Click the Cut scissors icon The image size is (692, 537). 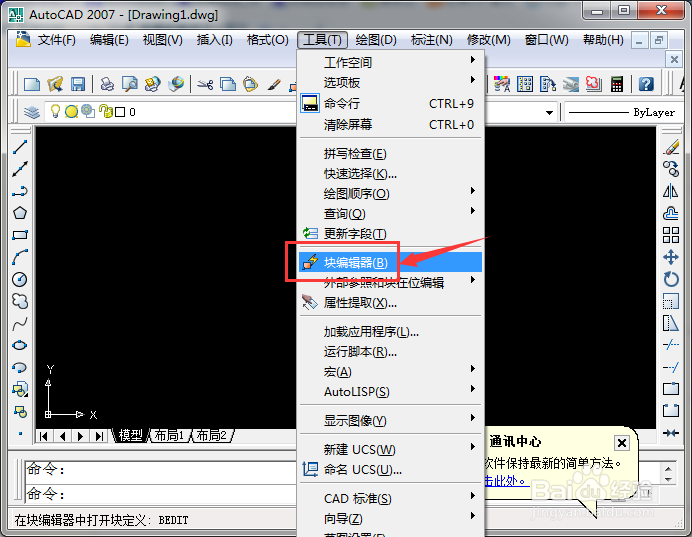(205, 84)
